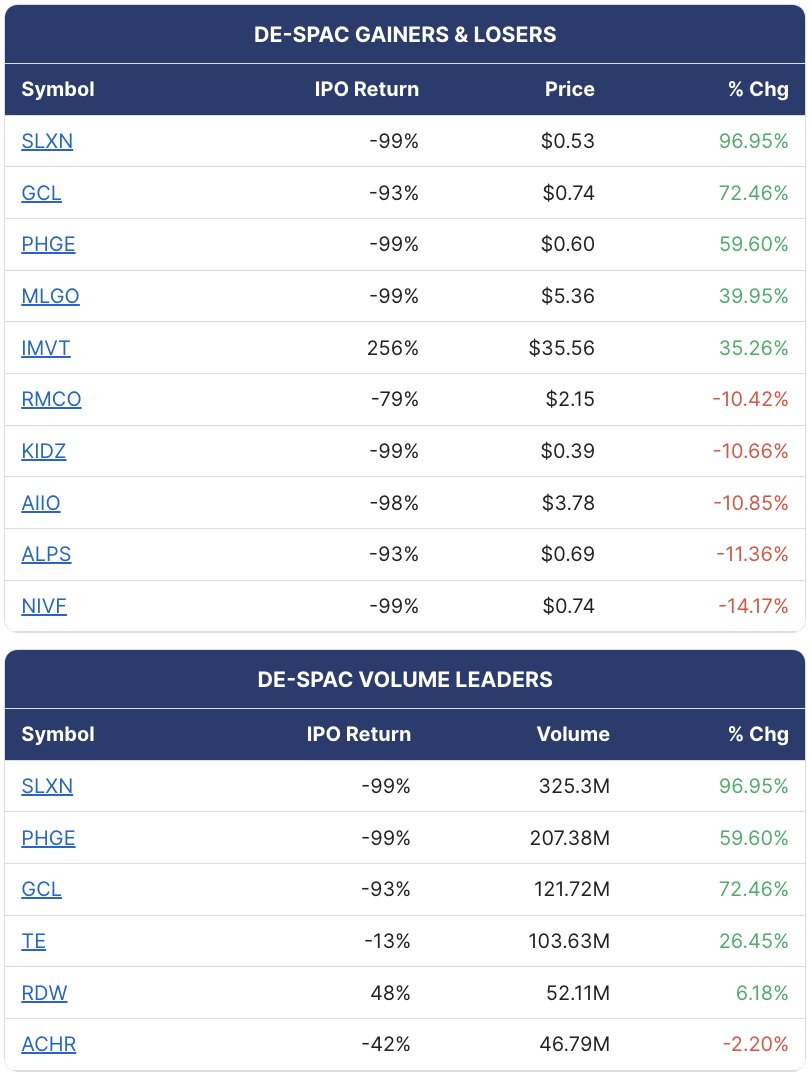Click the KIDZ symbol link
Viewport: 810px width, 1074px height.
(x=44, y=451)
